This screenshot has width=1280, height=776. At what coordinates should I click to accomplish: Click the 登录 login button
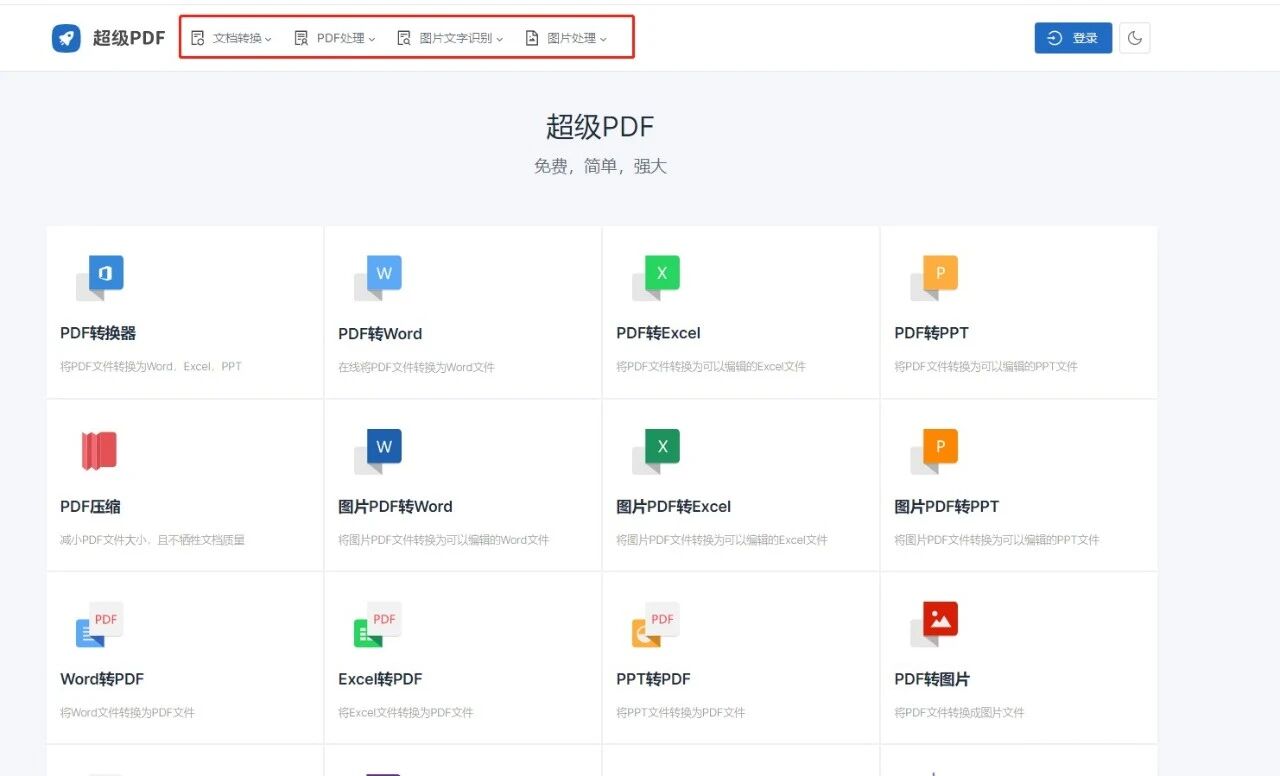(x=1072, y=37)
